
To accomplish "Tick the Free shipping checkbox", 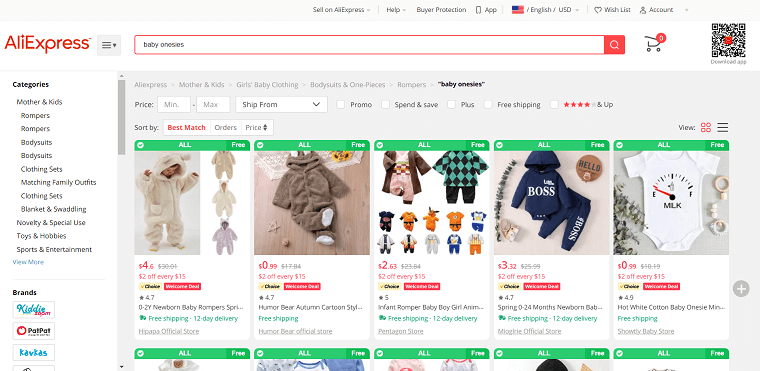I will click(x=488, y=104).
